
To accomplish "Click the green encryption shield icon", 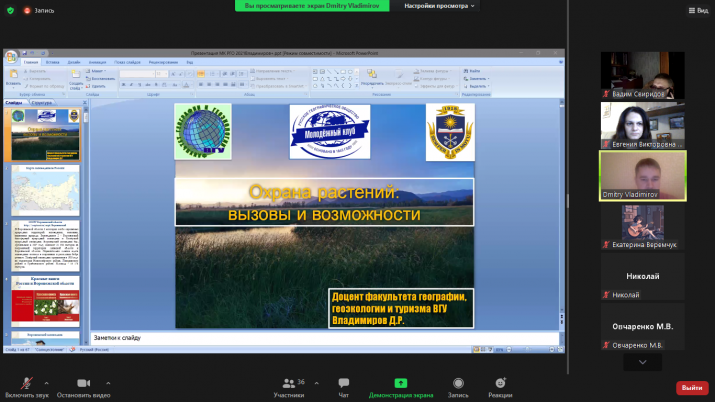I will tap(10, 10).
